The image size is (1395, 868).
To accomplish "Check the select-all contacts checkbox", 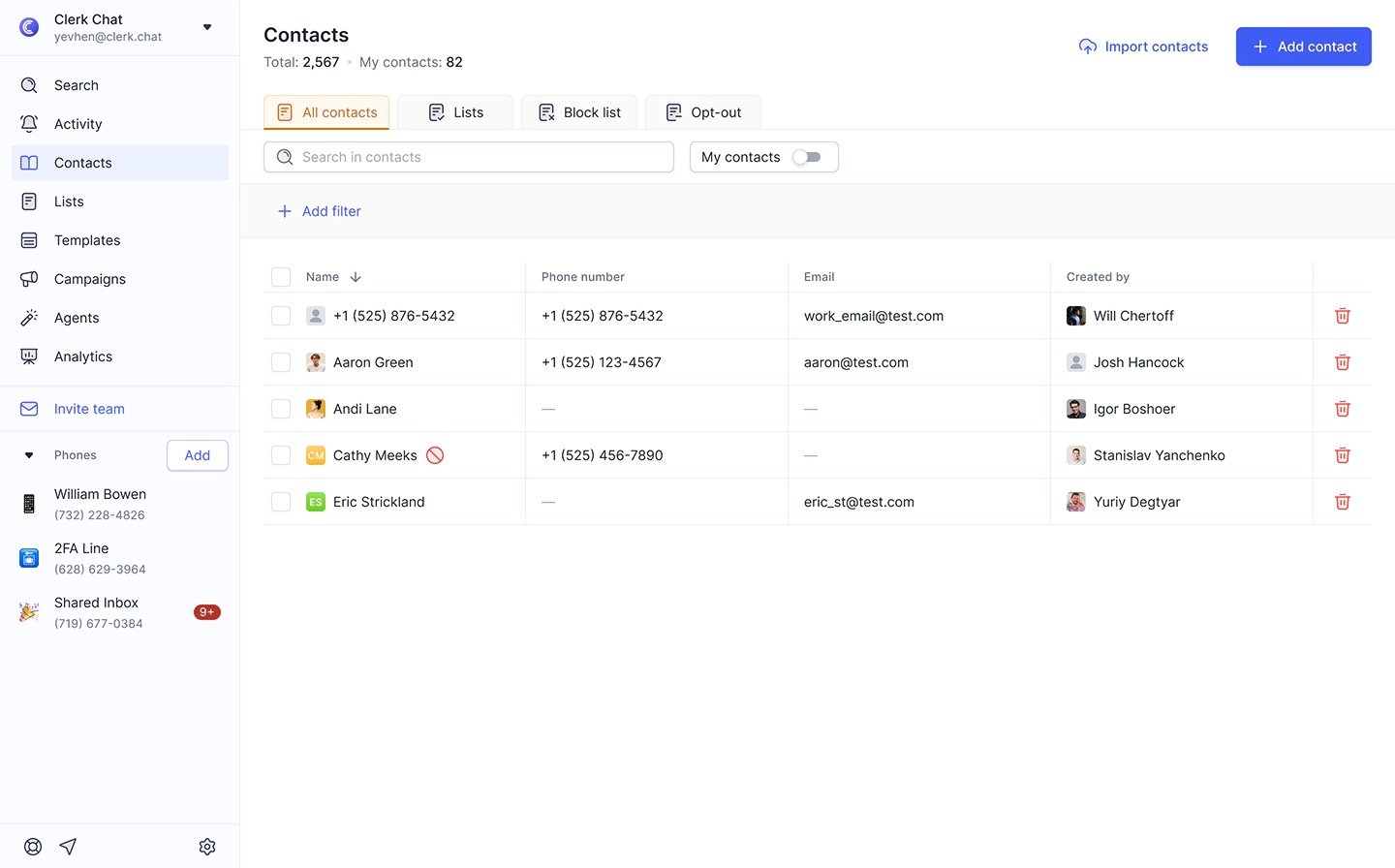I will (281, 277).
